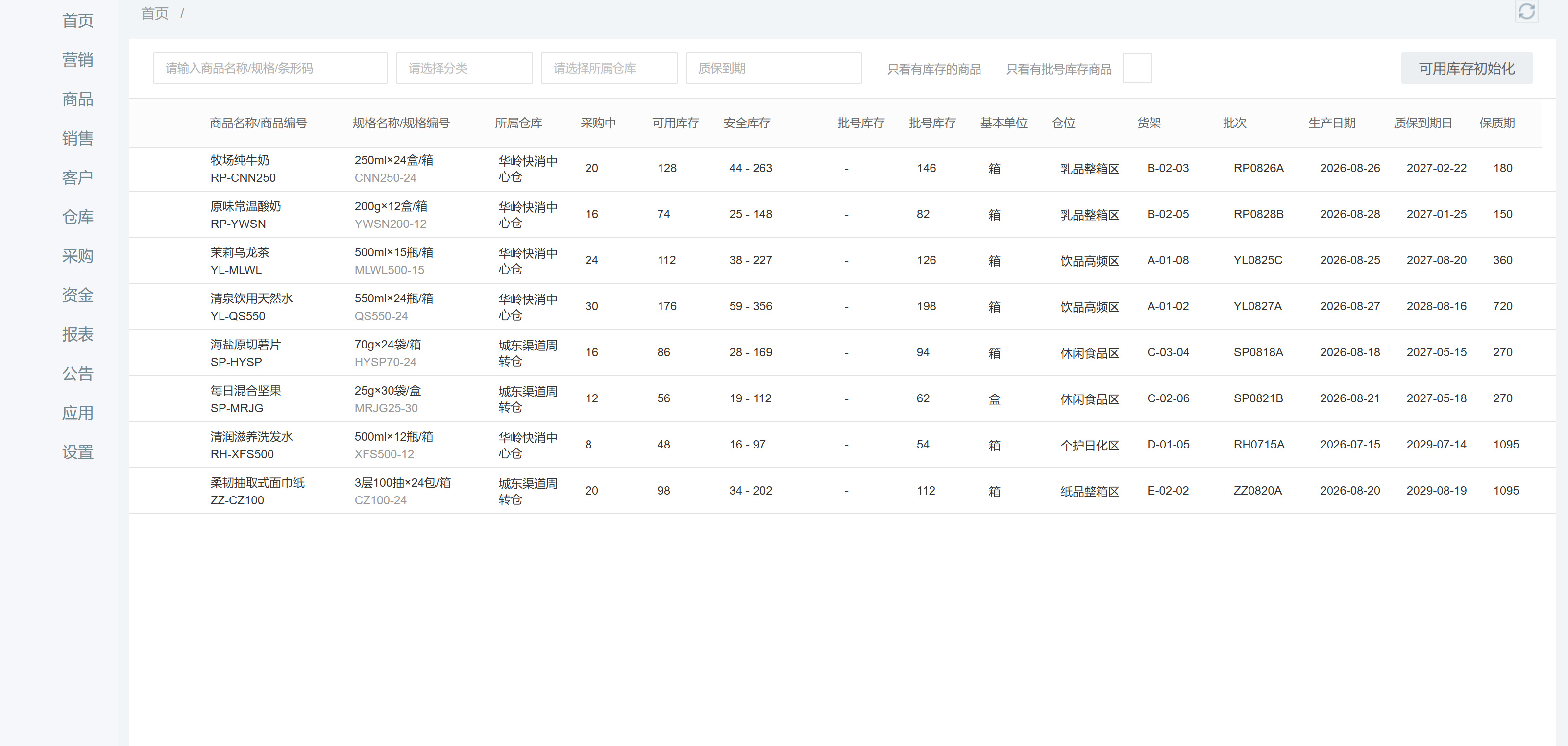Click spec code YWSN200-12
This screenshot has width=1568, height=746.
coord(390,224)
